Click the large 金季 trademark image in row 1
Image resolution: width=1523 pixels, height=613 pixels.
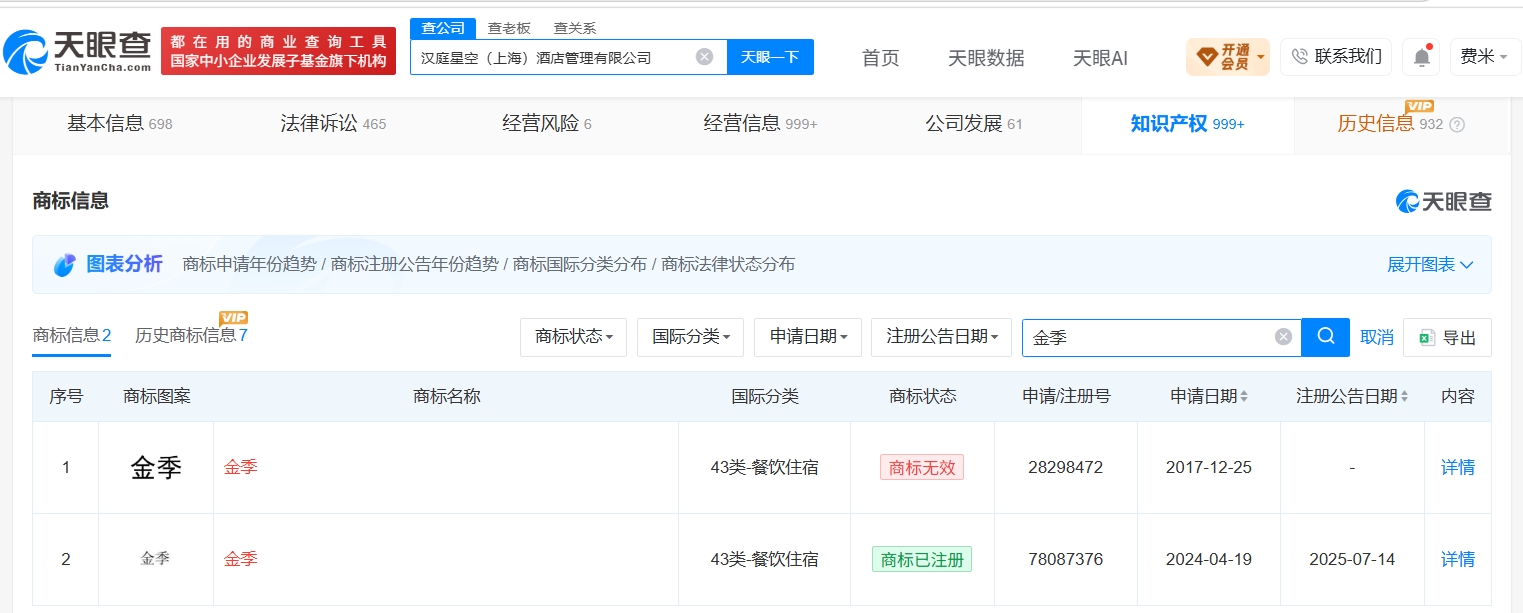coord(156,467)
